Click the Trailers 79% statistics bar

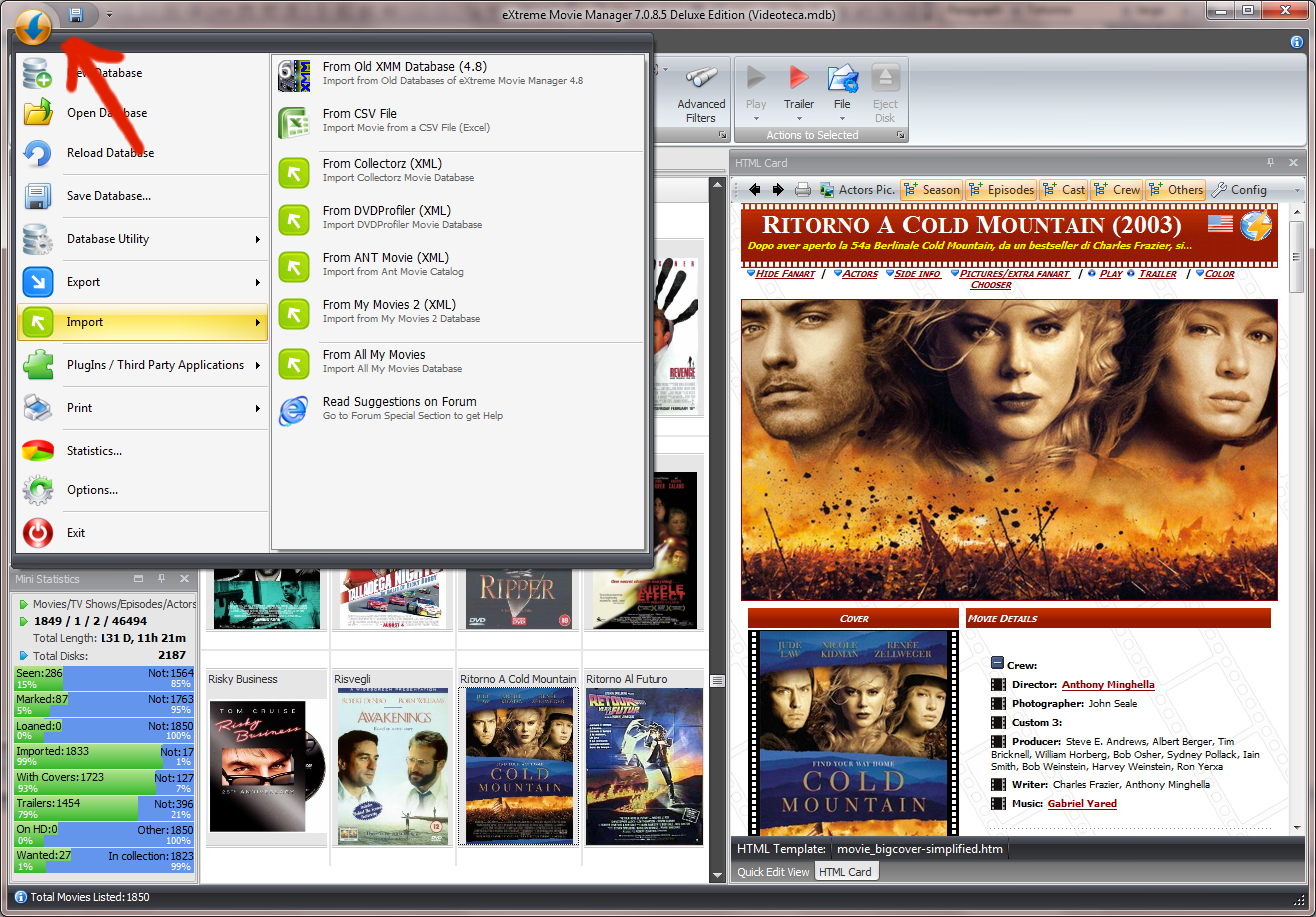point(105,808)
